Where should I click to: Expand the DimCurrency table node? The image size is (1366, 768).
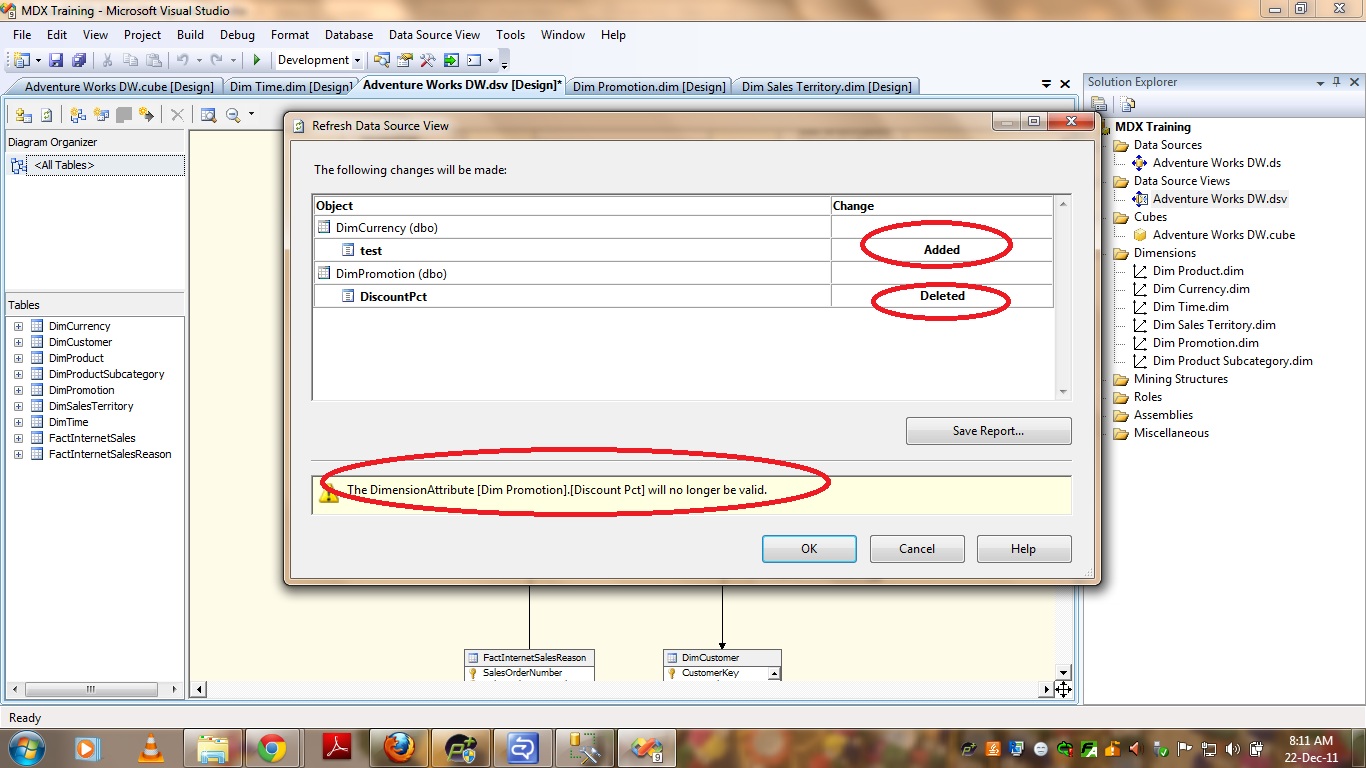click(18, 326)
